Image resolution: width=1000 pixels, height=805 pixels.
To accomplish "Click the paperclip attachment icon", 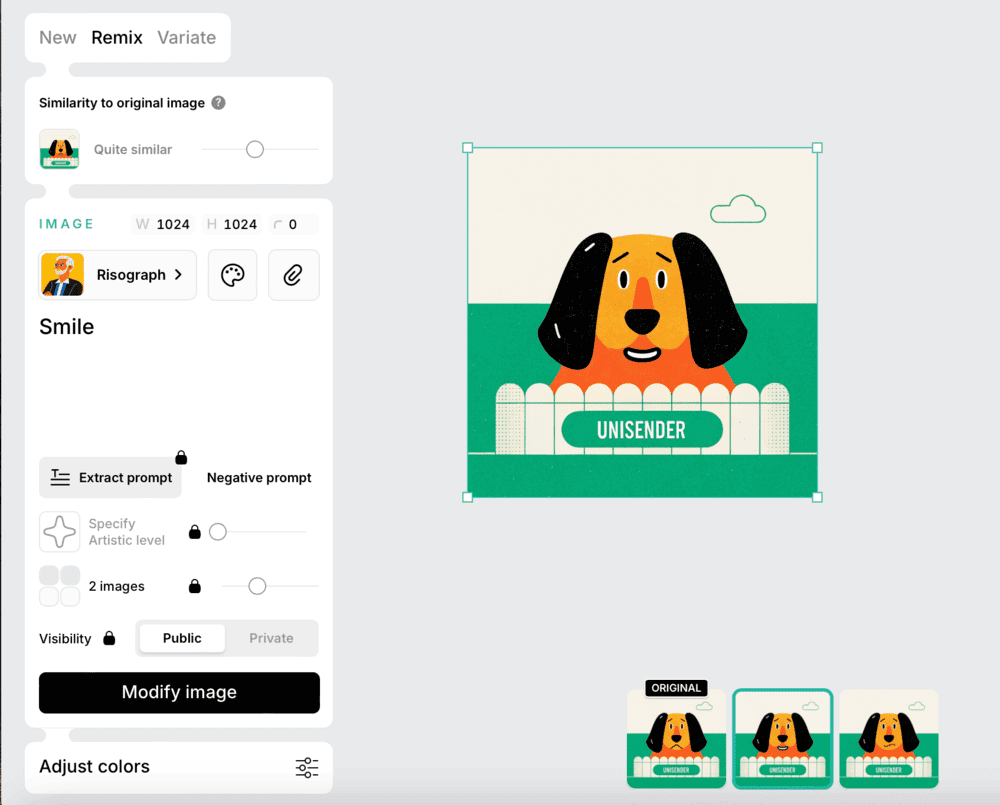I will click(293, 275).
